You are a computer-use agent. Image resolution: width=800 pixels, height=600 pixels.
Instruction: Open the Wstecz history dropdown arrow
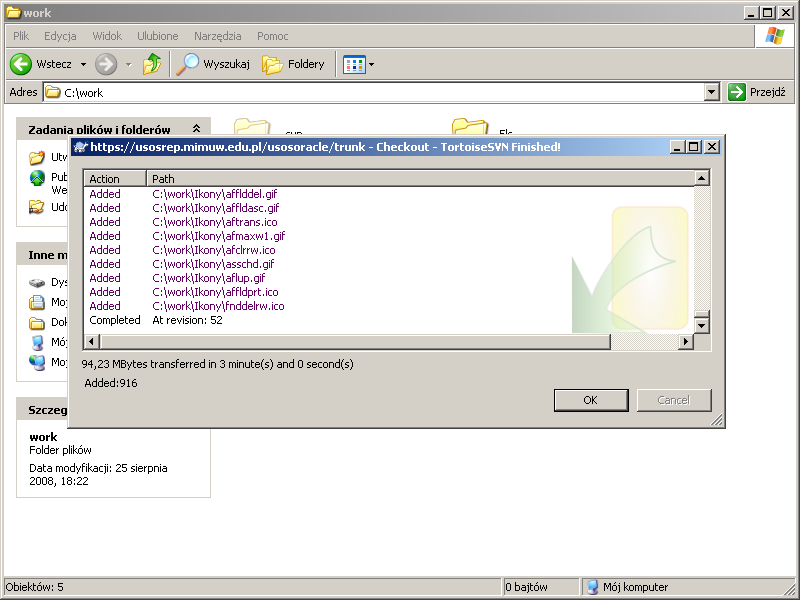pos(83,65)
